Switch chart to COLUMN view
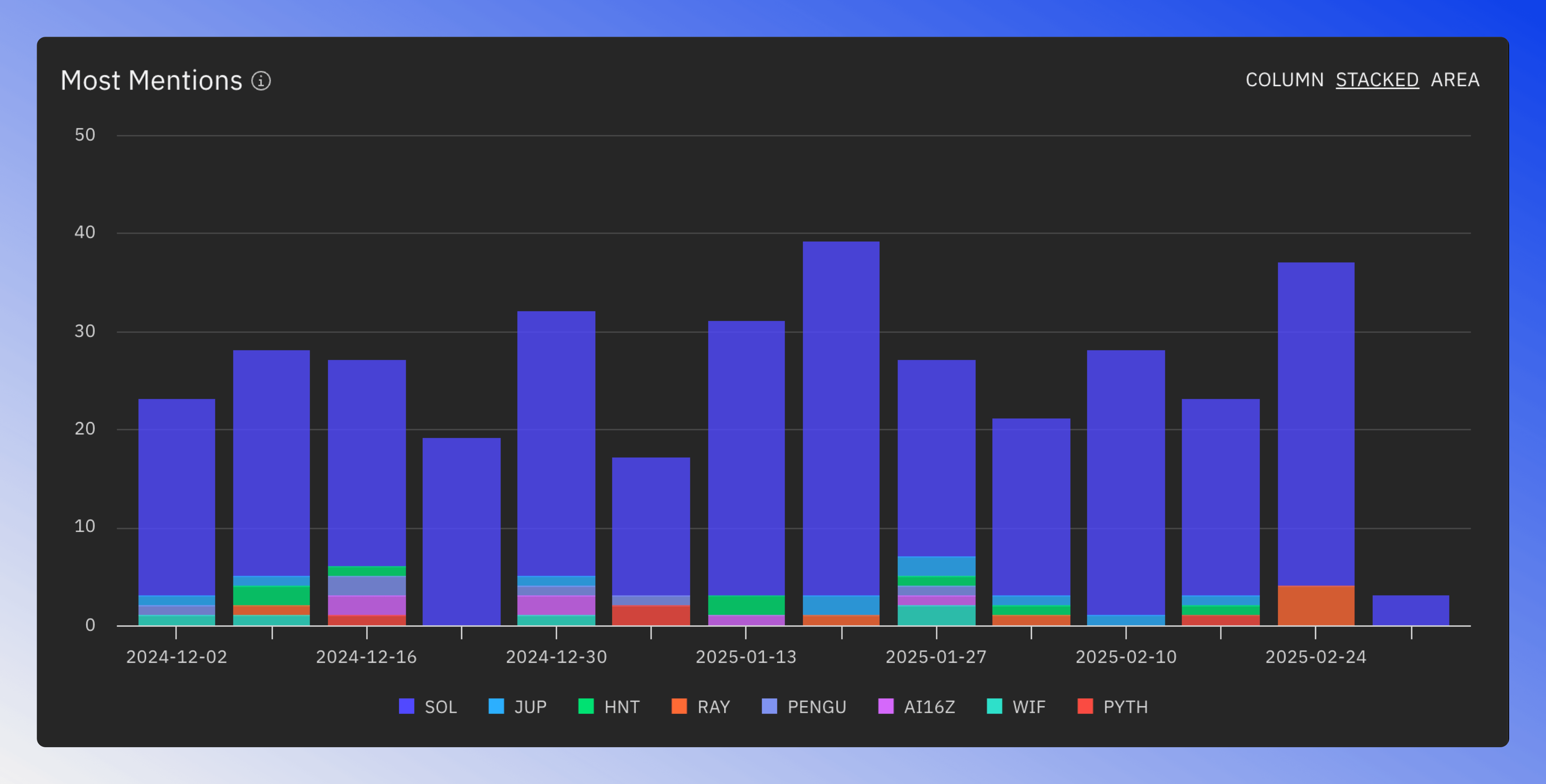The height and width of the screenshot is (784, 1546). (x=1284, y=80)
